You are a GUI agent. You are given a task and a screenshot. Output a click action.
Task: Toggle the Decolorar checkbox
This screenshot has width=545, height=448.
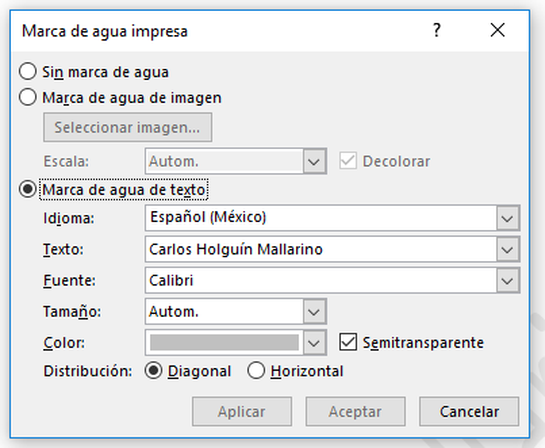[348, 161]
